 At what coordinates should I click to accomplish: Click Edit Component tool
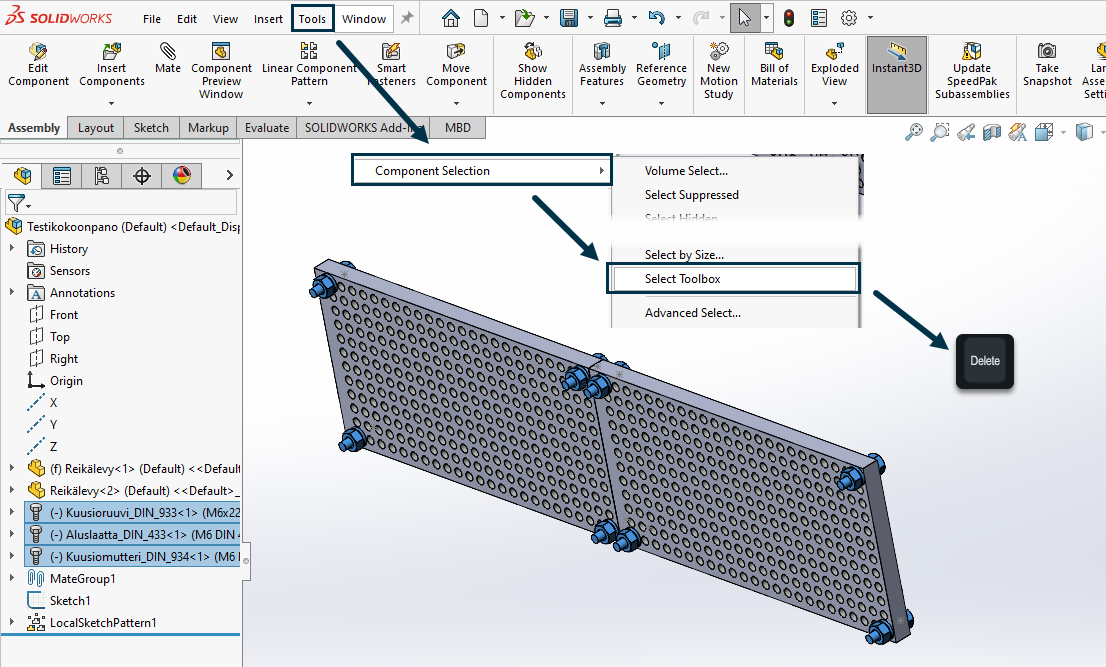[38, 65]
